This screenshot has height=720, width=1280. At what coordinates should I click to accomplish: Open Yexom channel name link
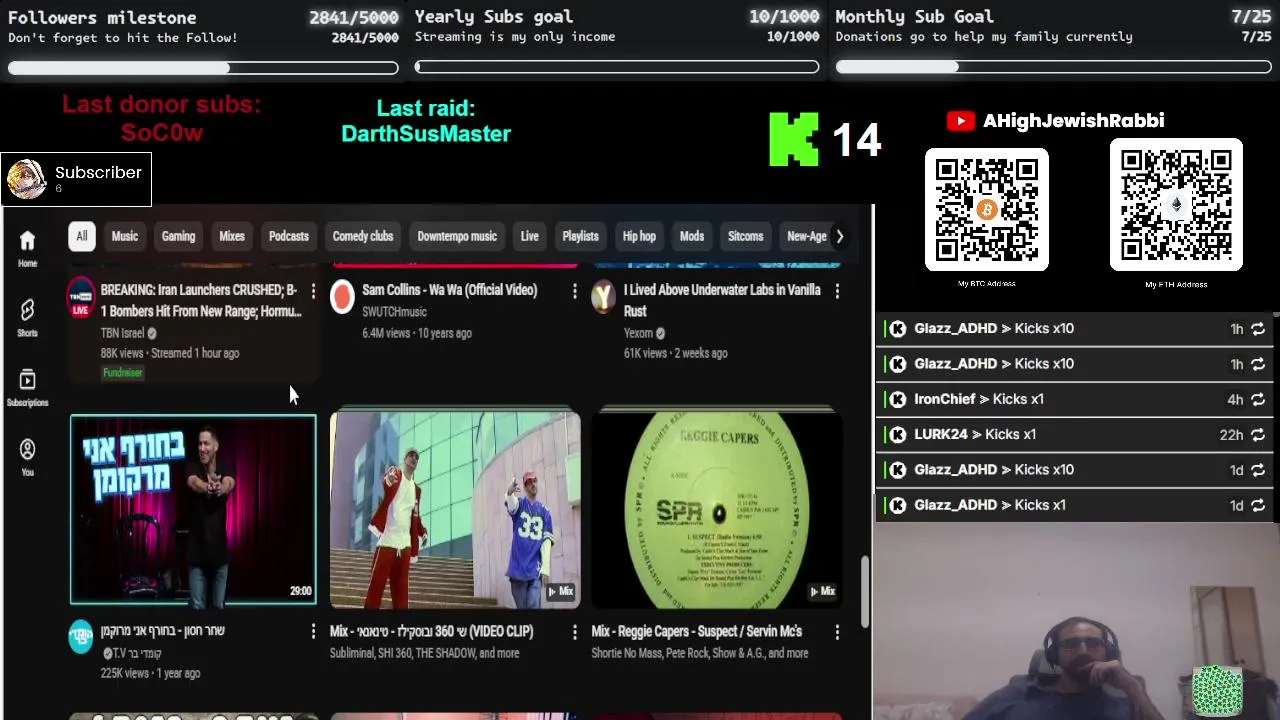click(638, 333)
